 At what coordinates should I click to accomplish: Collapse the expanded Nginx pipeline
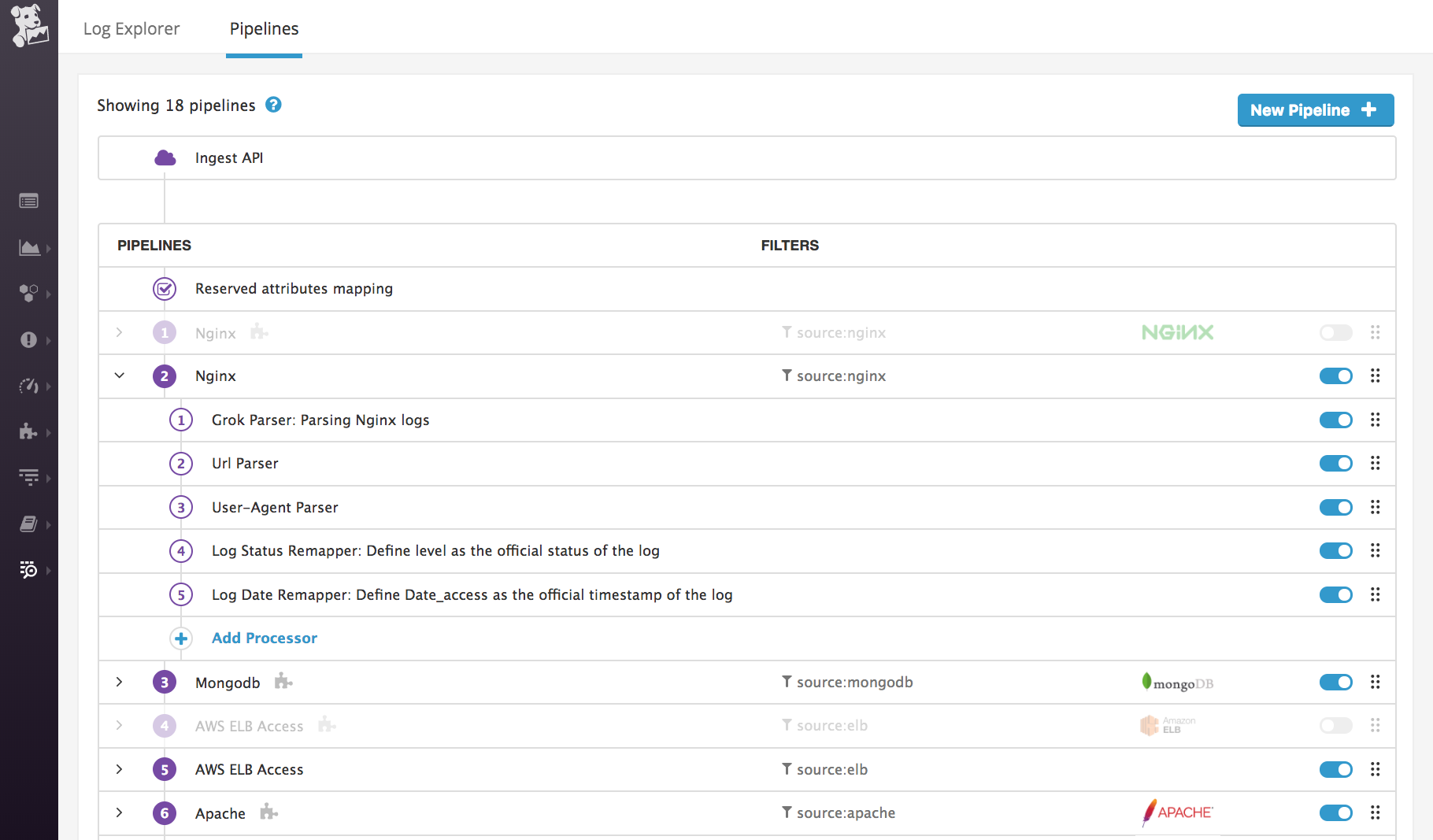(120, 376)
